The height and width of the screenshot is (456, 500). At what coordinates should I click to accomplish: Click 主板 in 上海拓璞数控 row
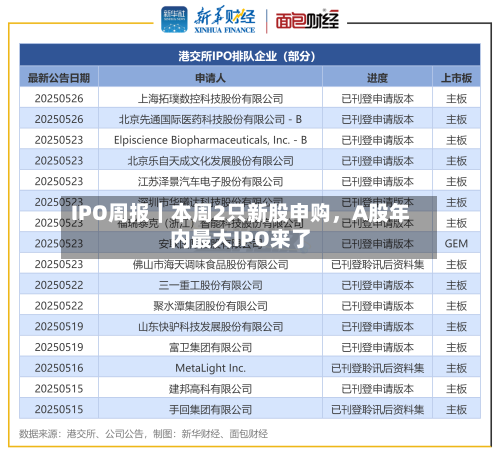tap(456, 99)
